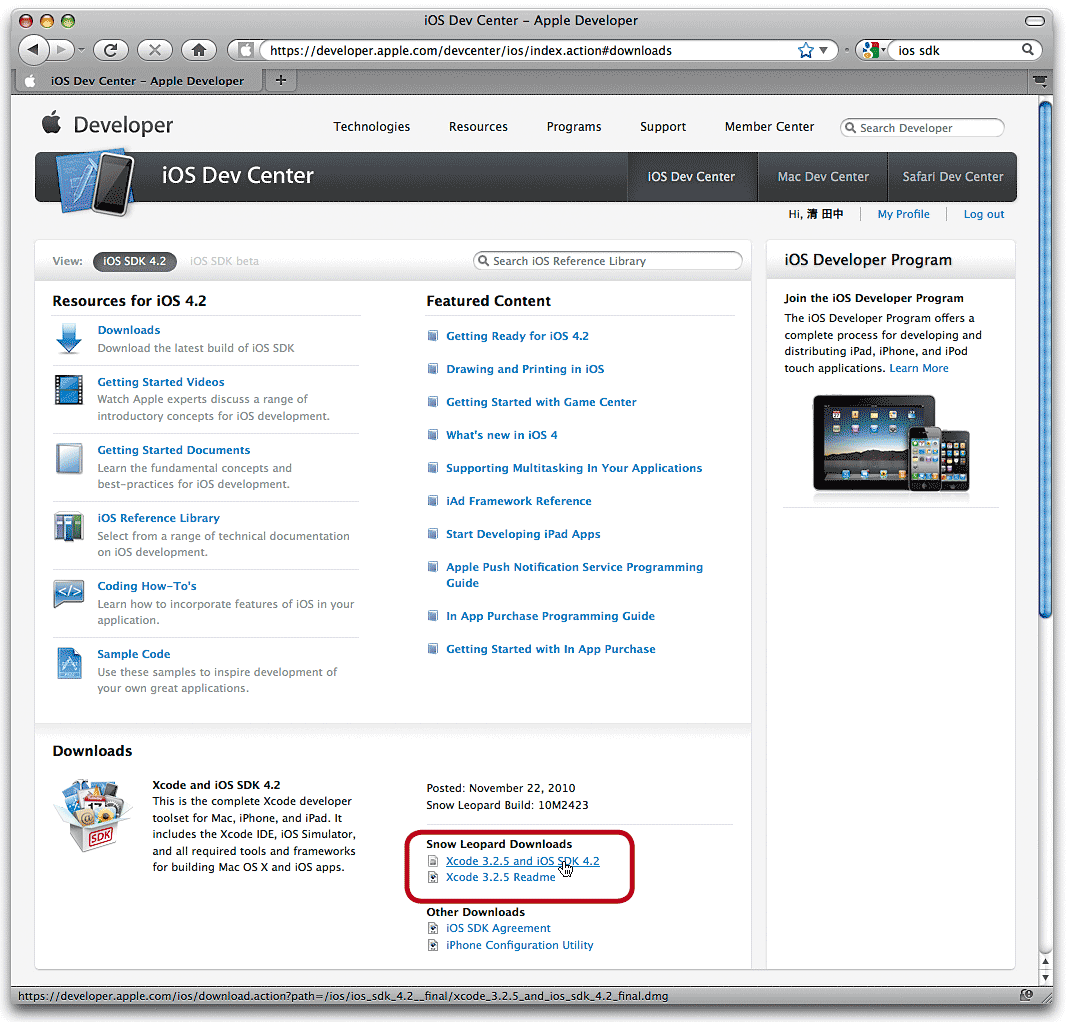Stop loading with the X toolbar icon
The width and height of the screenshot is (1069, 1023).
[155, 50]
